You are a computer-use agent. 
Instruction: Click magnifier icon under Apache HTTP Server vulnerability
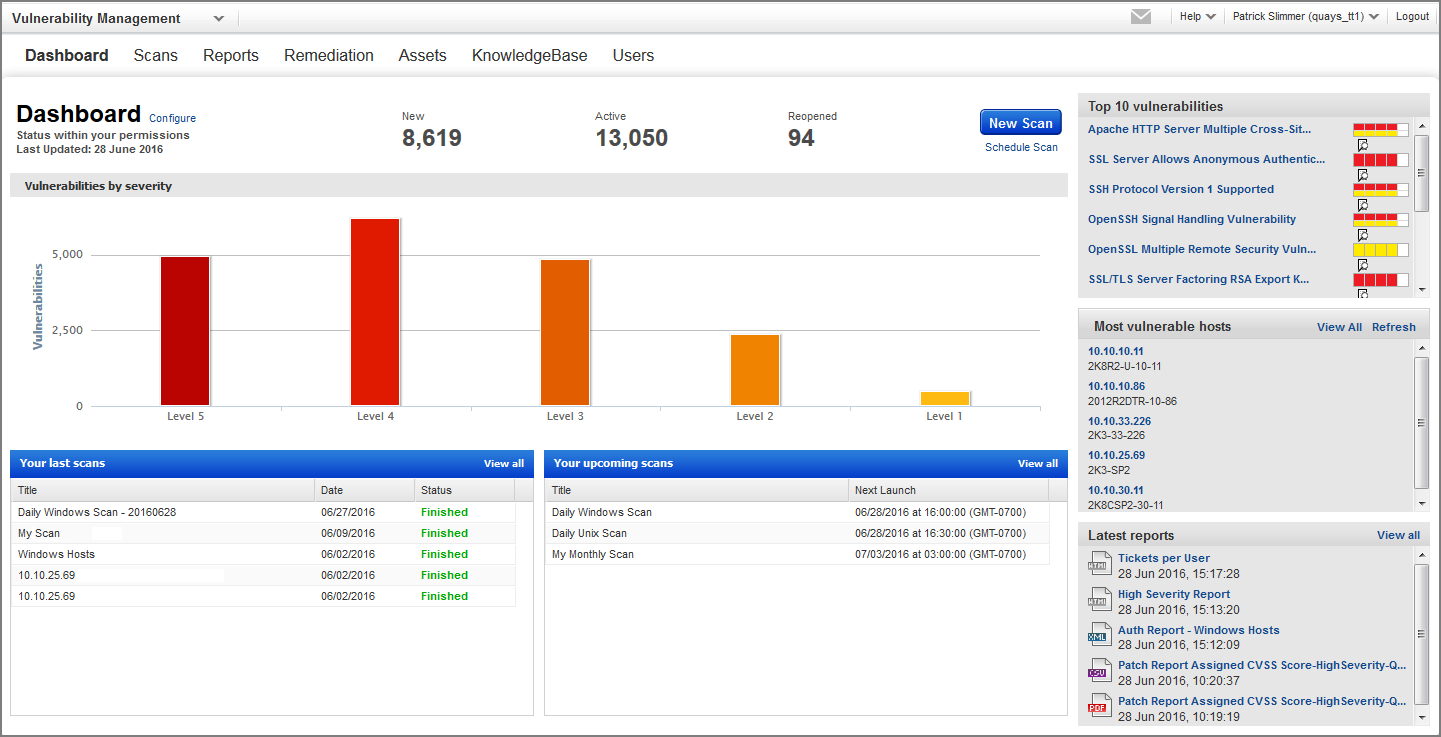pos(1362,145)
